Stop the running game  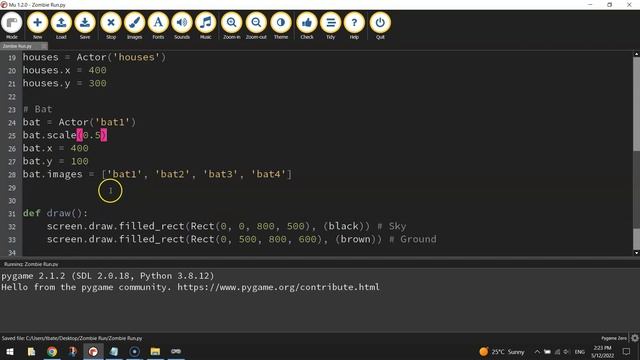(x=111, y=26)
